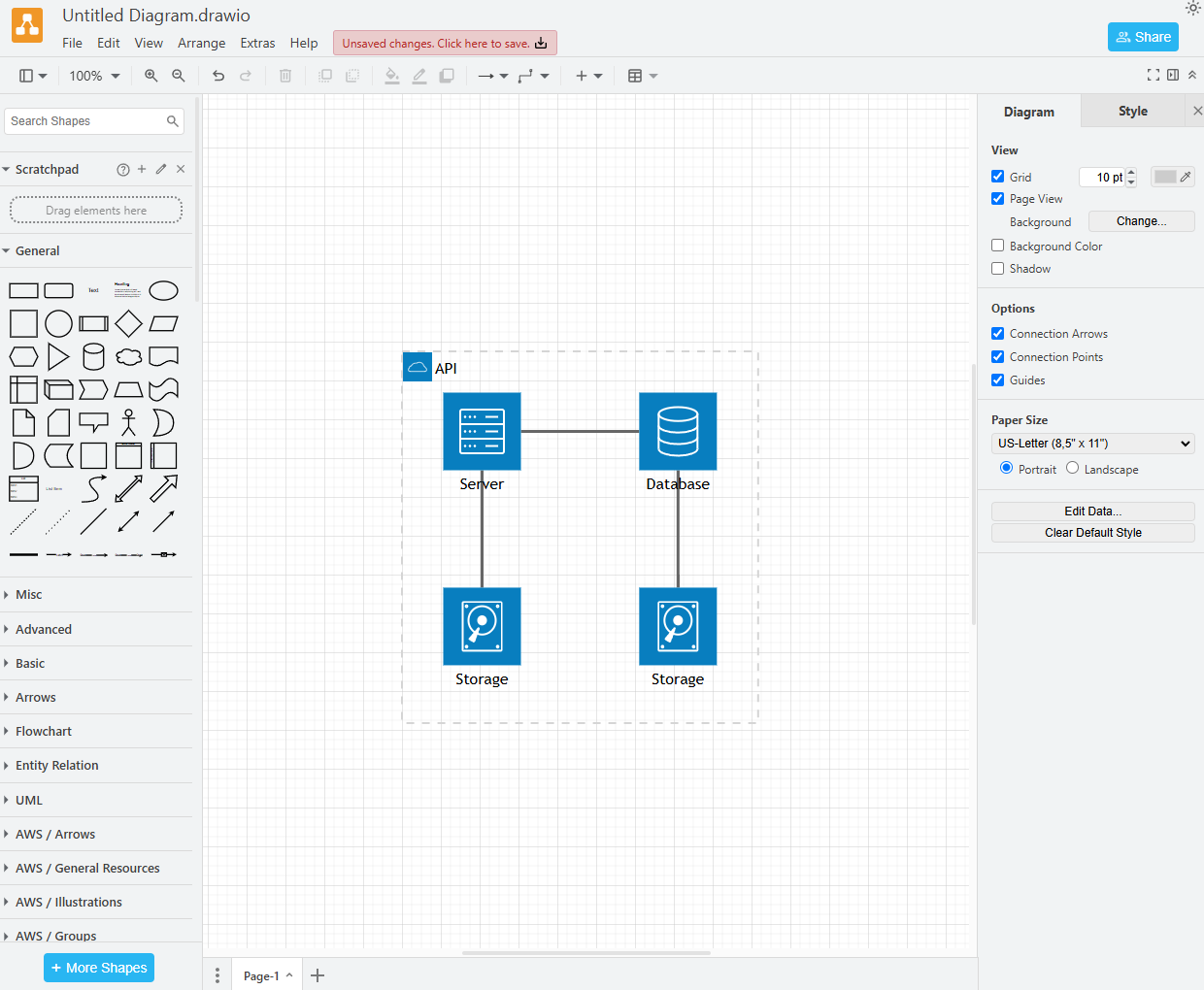Click the More Shapes button
Screen dimensions: 1204x990
click(98, 968)
